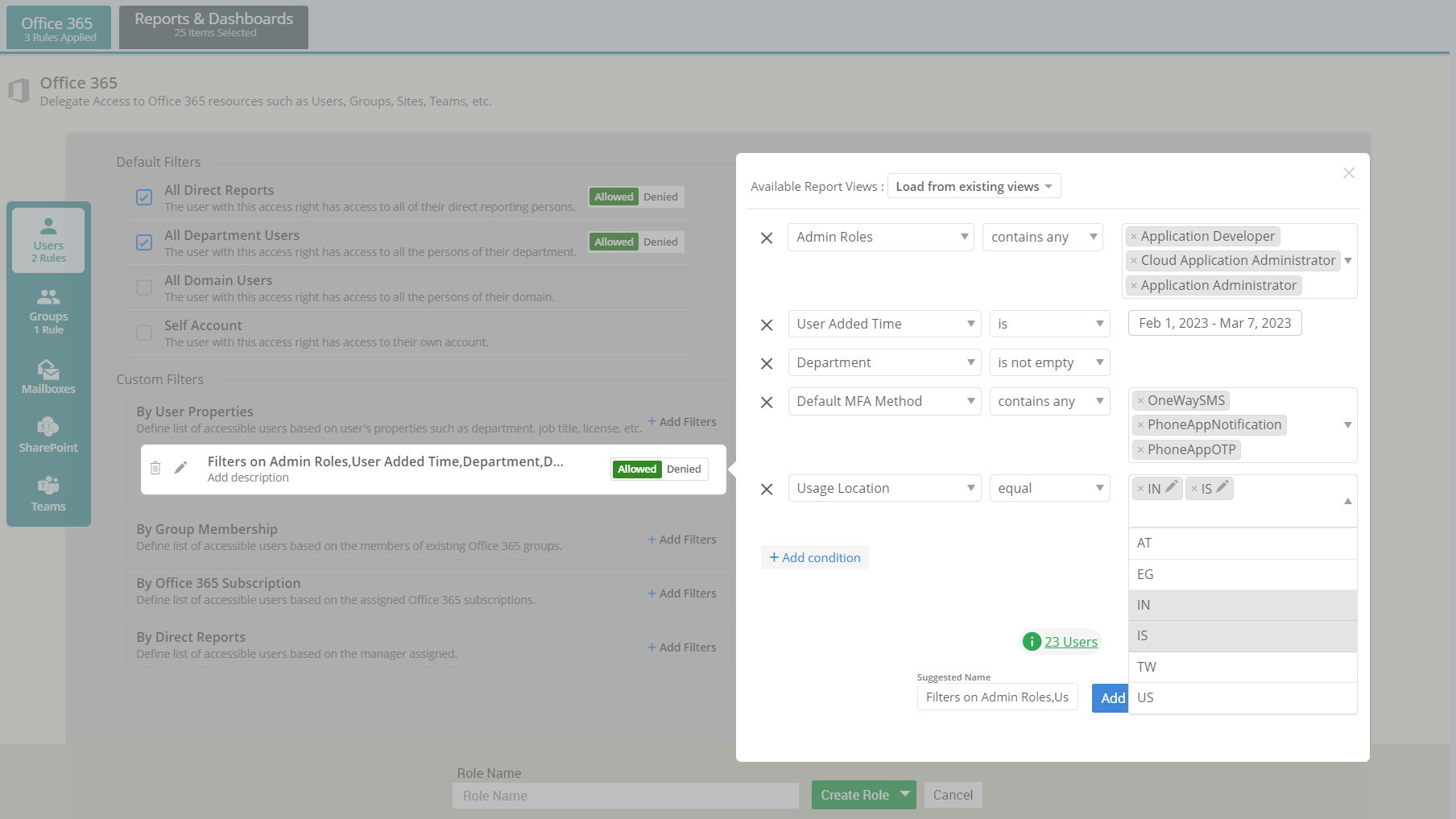This screenshot has height=819, width=1456.
Task: Uncheck the All Direct Reports checkbox
Action: click(144, 197)
